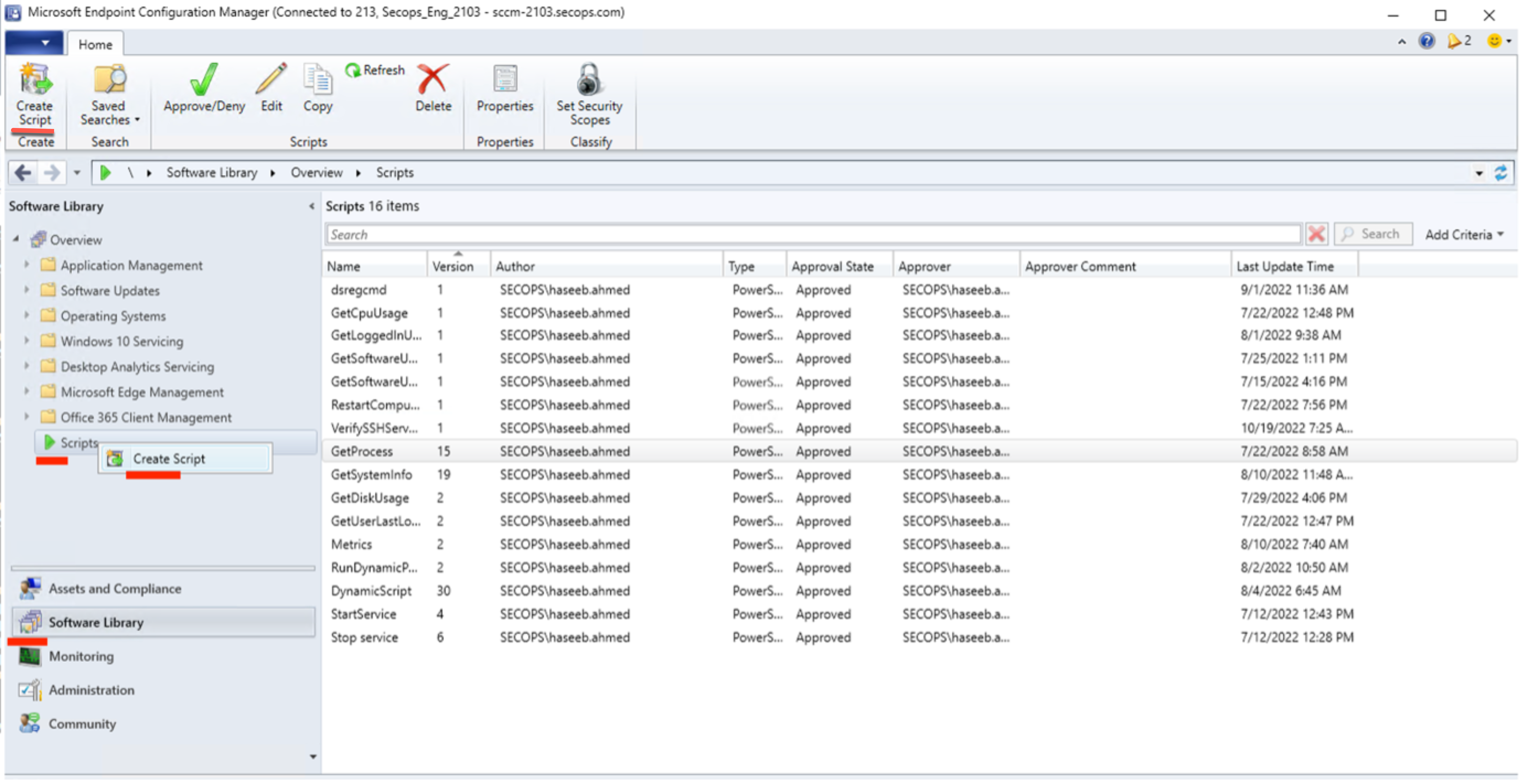Viewport: 1527px width, 784px height.
Task: Select Microsoft Edge Management tree item
Action: coord(142,392)
